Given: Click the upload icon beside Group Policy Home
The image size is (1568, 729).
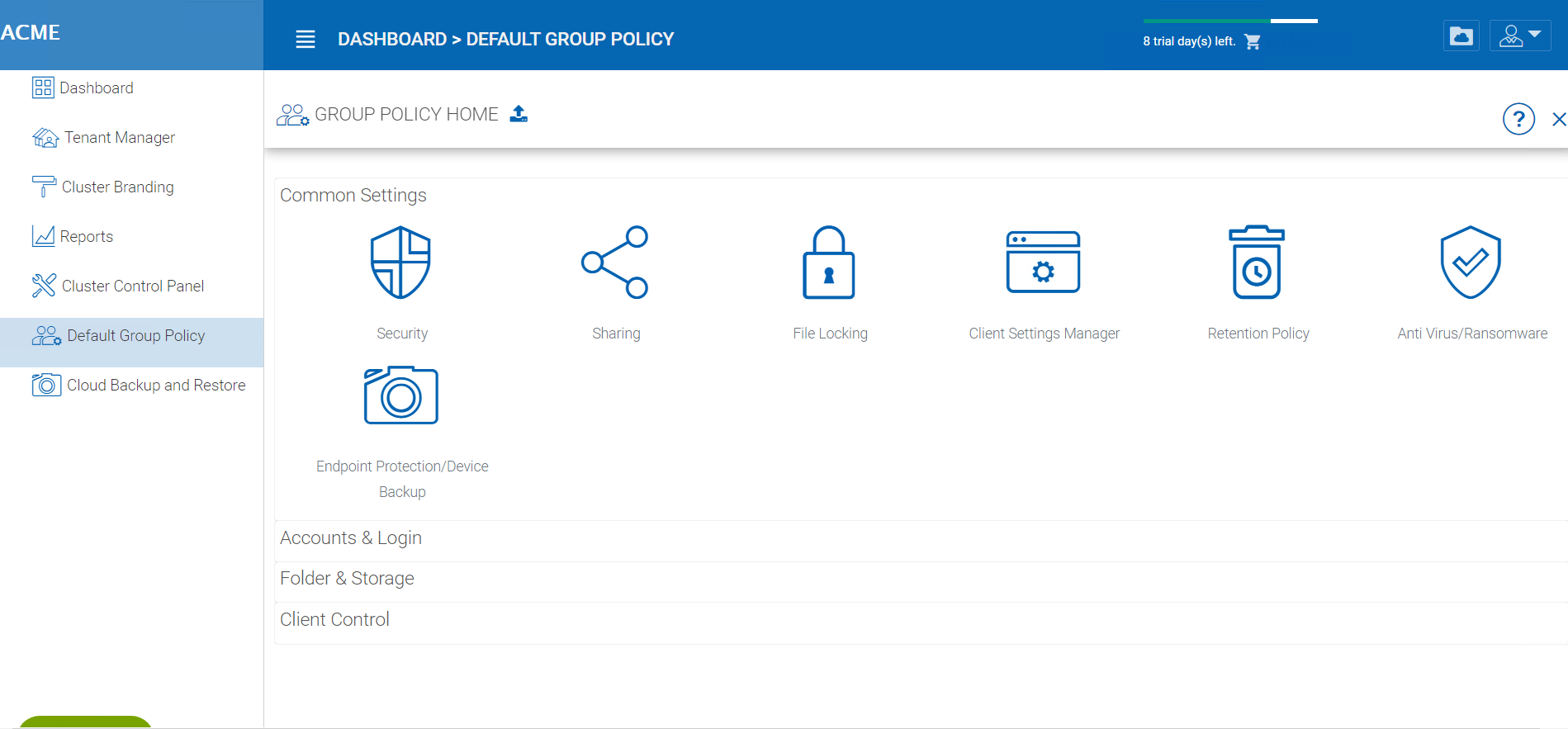Looking at the screenshot, I should [x=519, y=114].
